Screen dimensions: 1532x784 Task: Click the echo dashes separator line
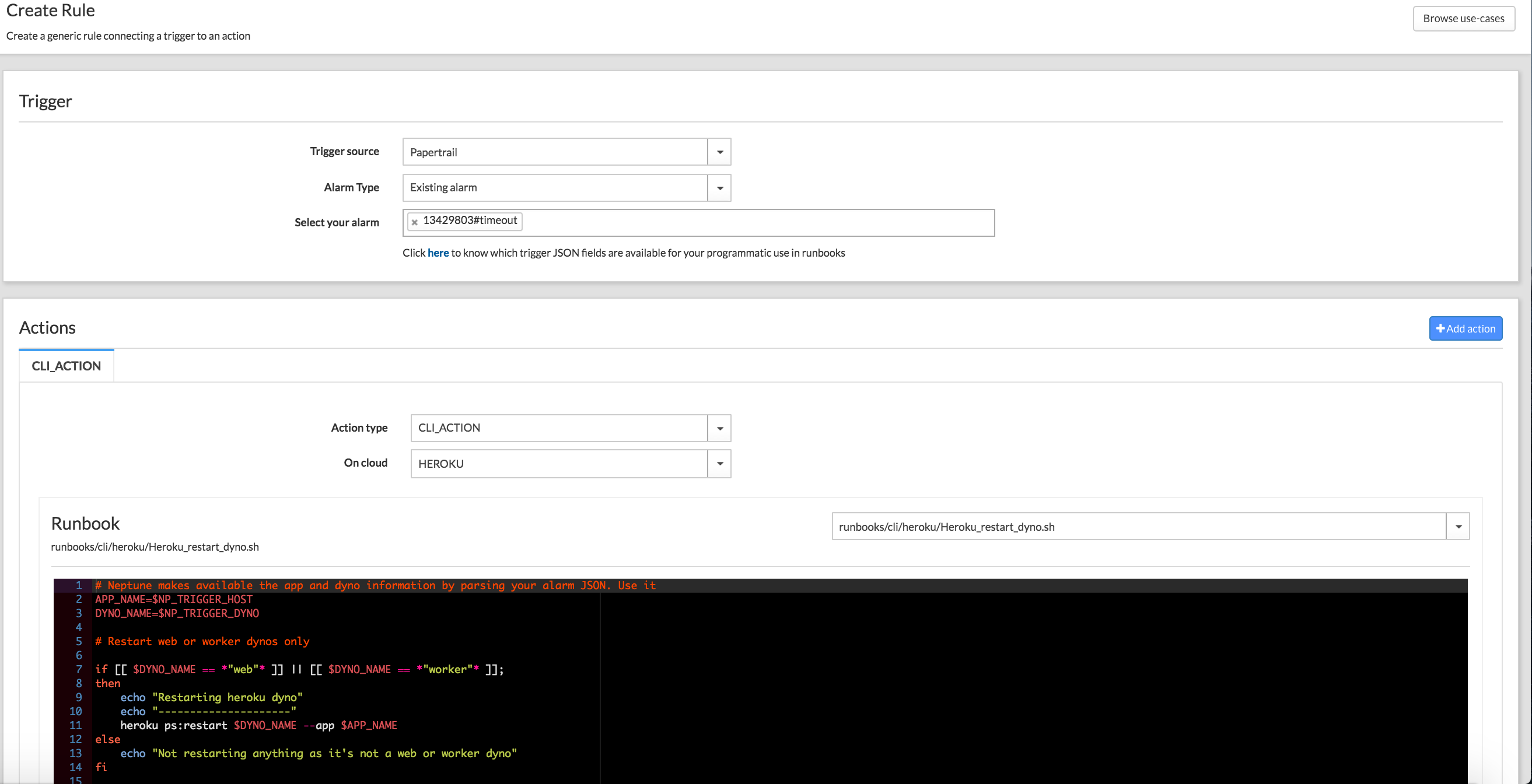click(208, 712)
